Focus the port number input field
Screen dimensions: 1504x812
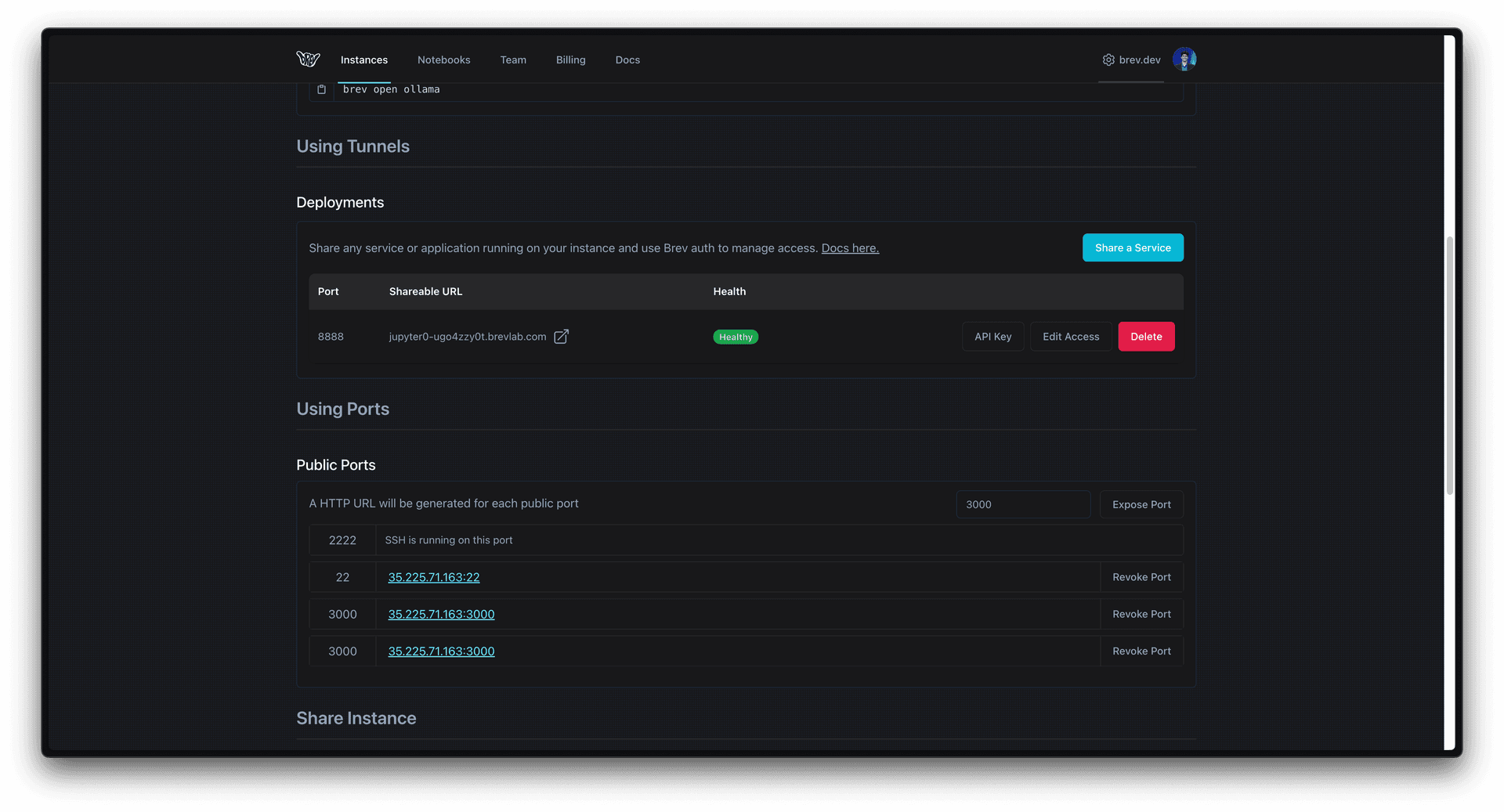(x=1022, y=505)
